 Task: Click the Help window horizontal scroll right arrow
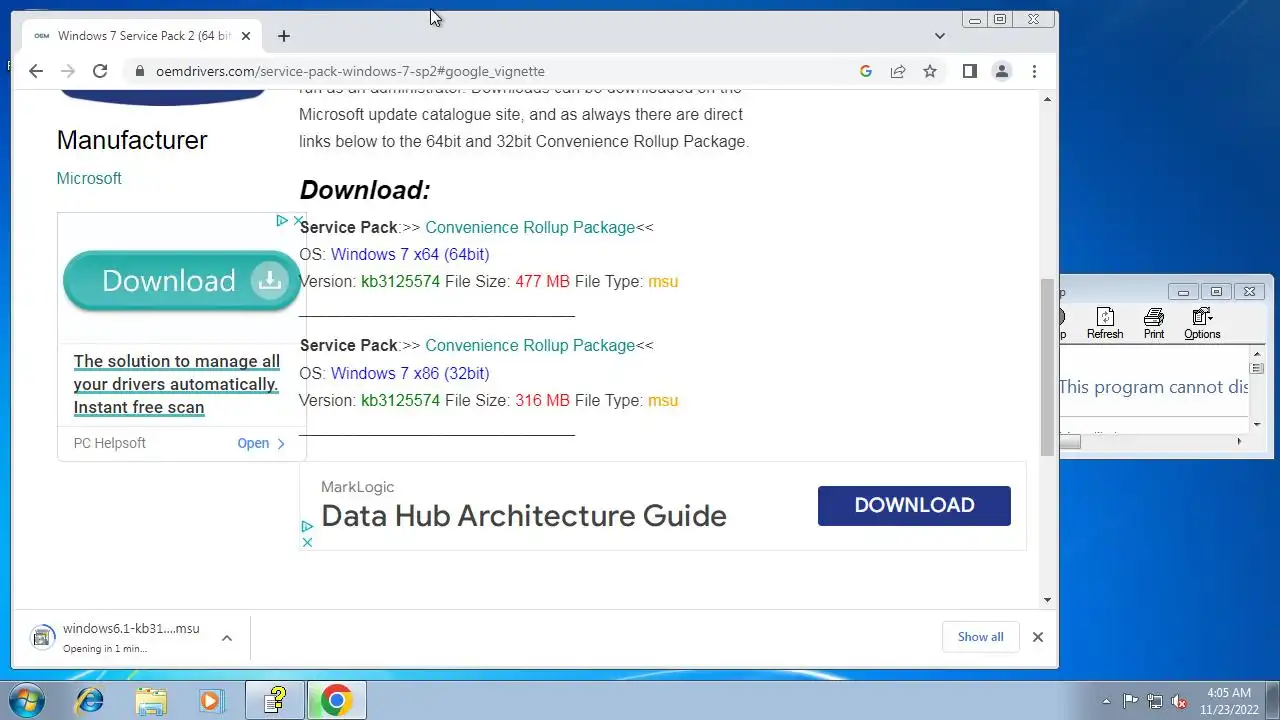click(x=1239, y=441)
